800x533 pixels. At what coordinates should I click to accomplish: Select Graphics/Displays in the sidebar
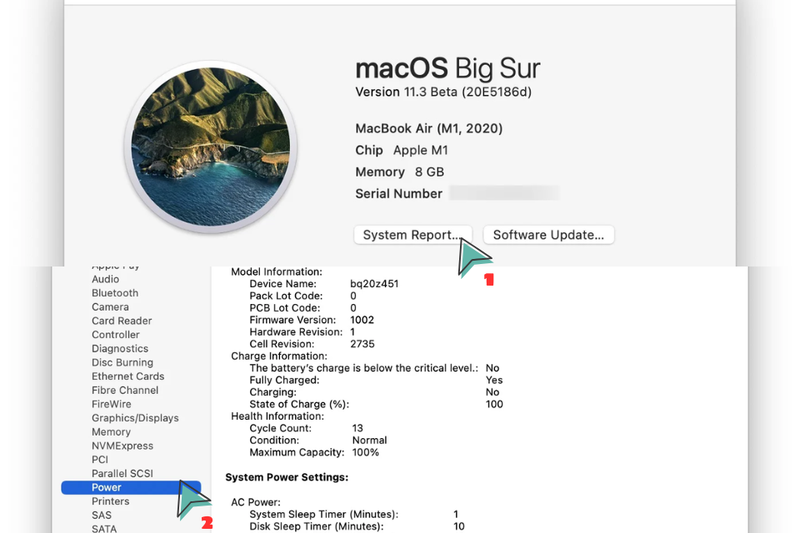click(x=135, y=418)
